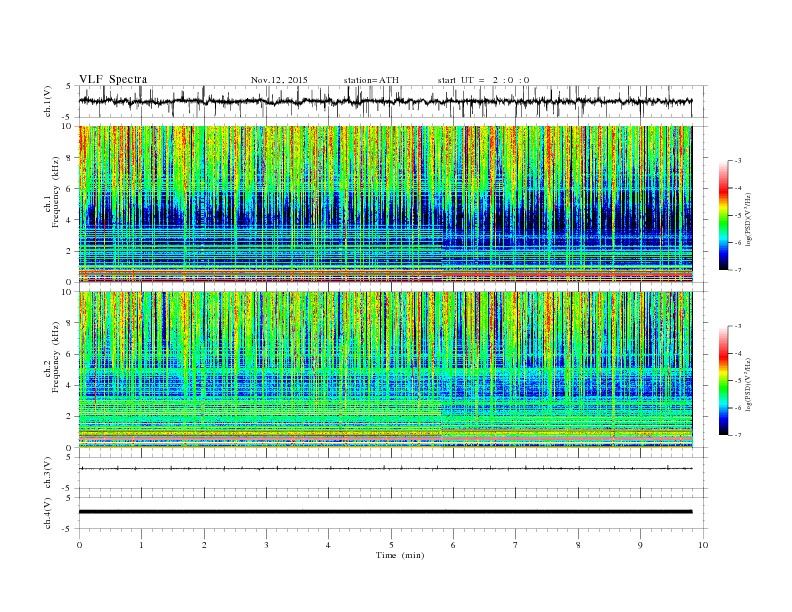The width and height of the screenshot is (792, 612).
Task: Click the "-3" label on ch.1 colorbar
Action: [x=738, y=161]
